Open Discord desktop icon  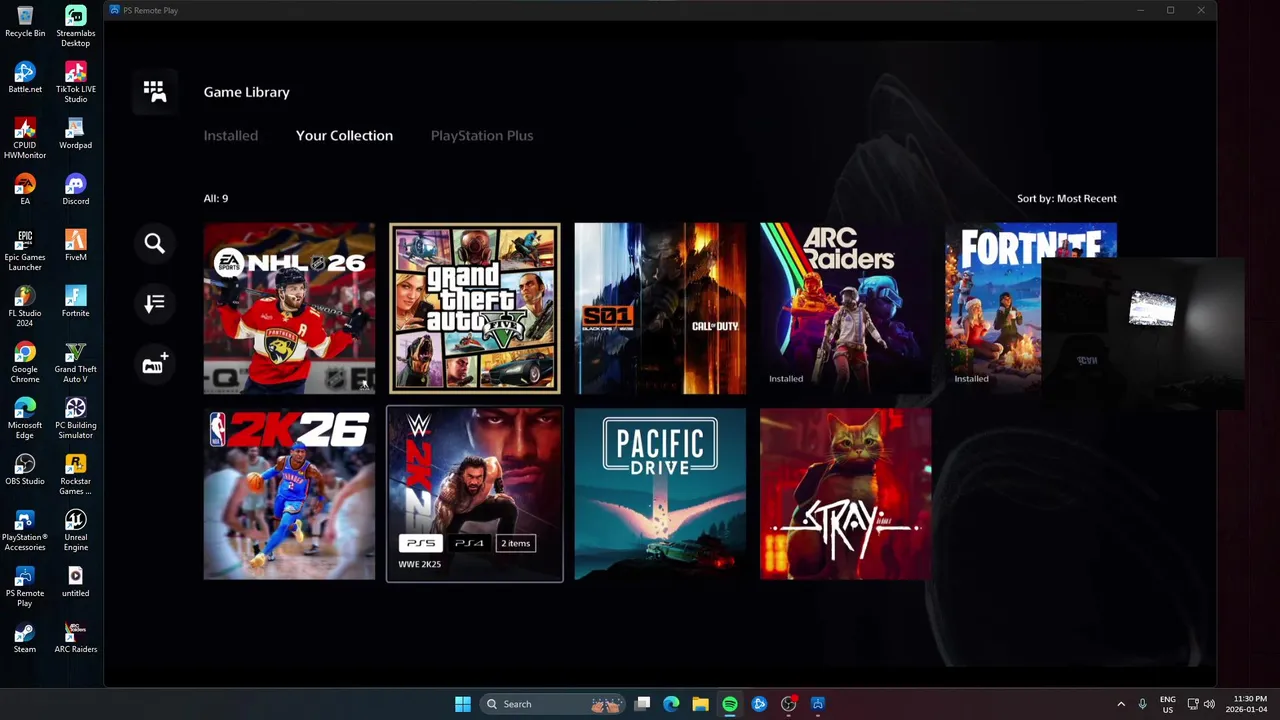pyautogui.click(x=75, y=190)
